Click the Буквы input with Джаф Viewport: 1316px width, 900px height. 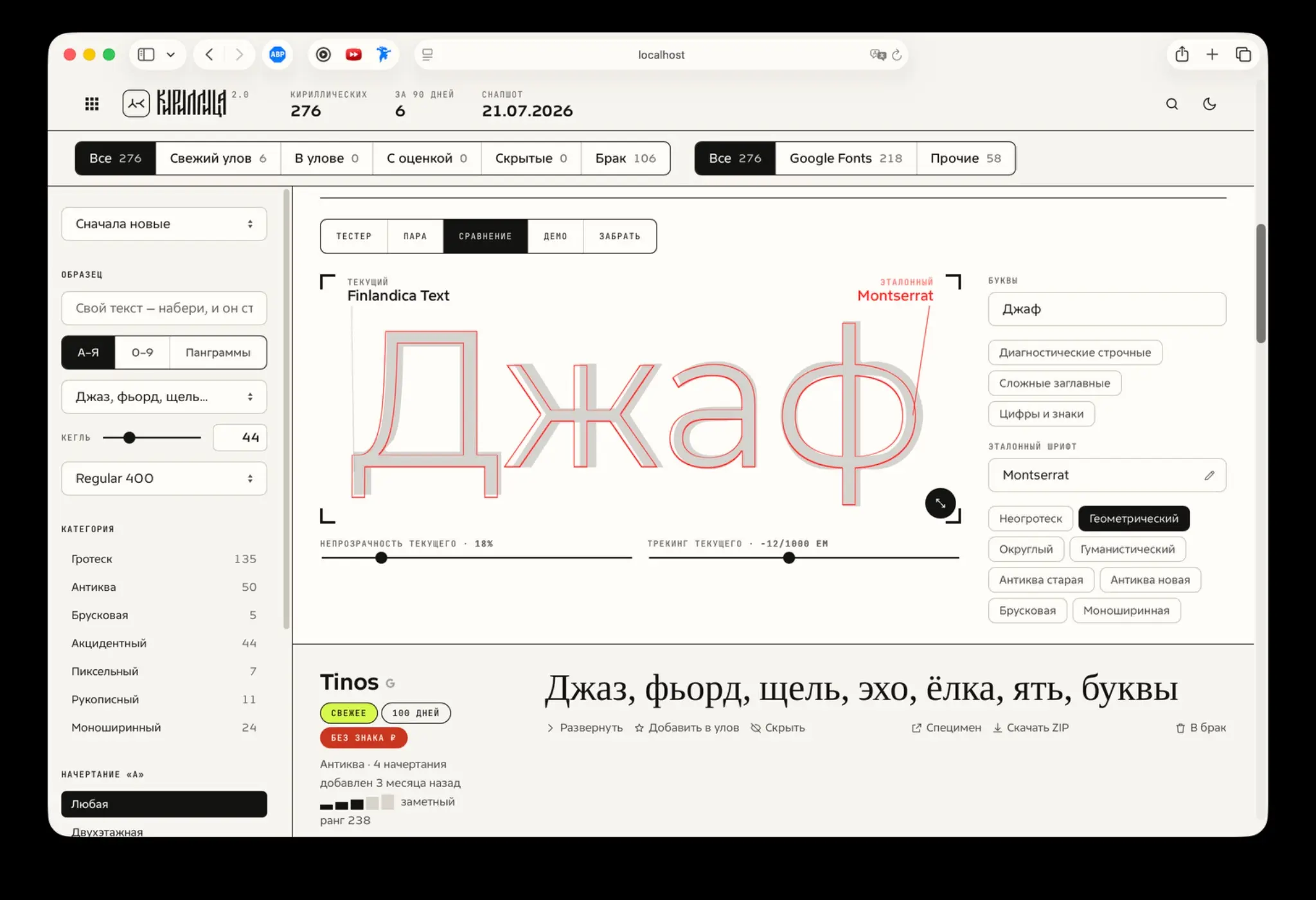pyautogui.click(x=1107, y=309)
